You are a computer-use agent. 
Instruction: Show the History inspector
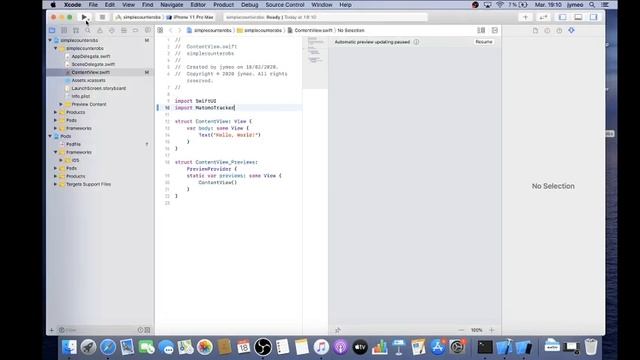click(x=547, y=31)
